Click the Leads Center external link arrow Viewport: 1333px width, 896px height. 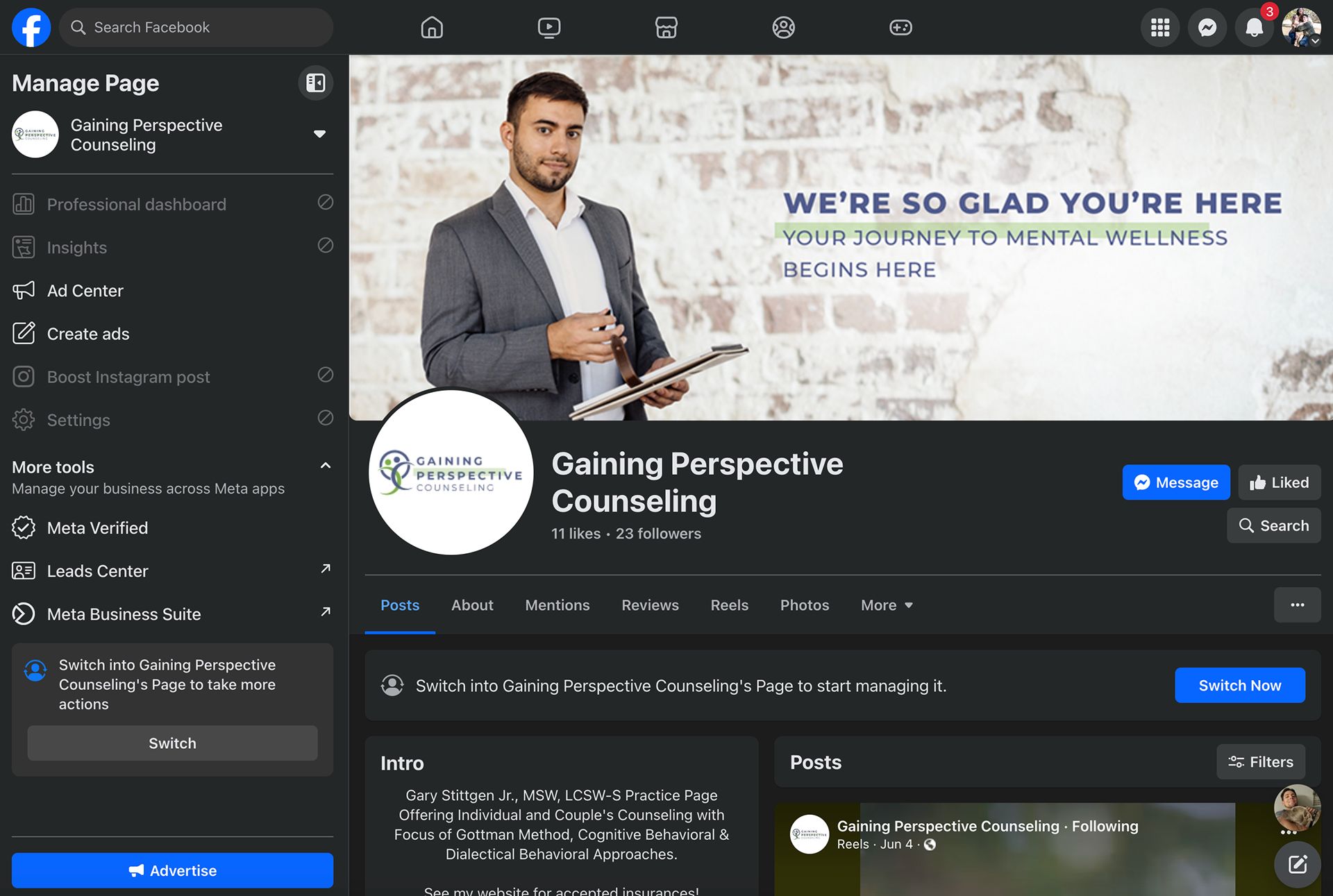pyautogui.click(x=326, y=569)
